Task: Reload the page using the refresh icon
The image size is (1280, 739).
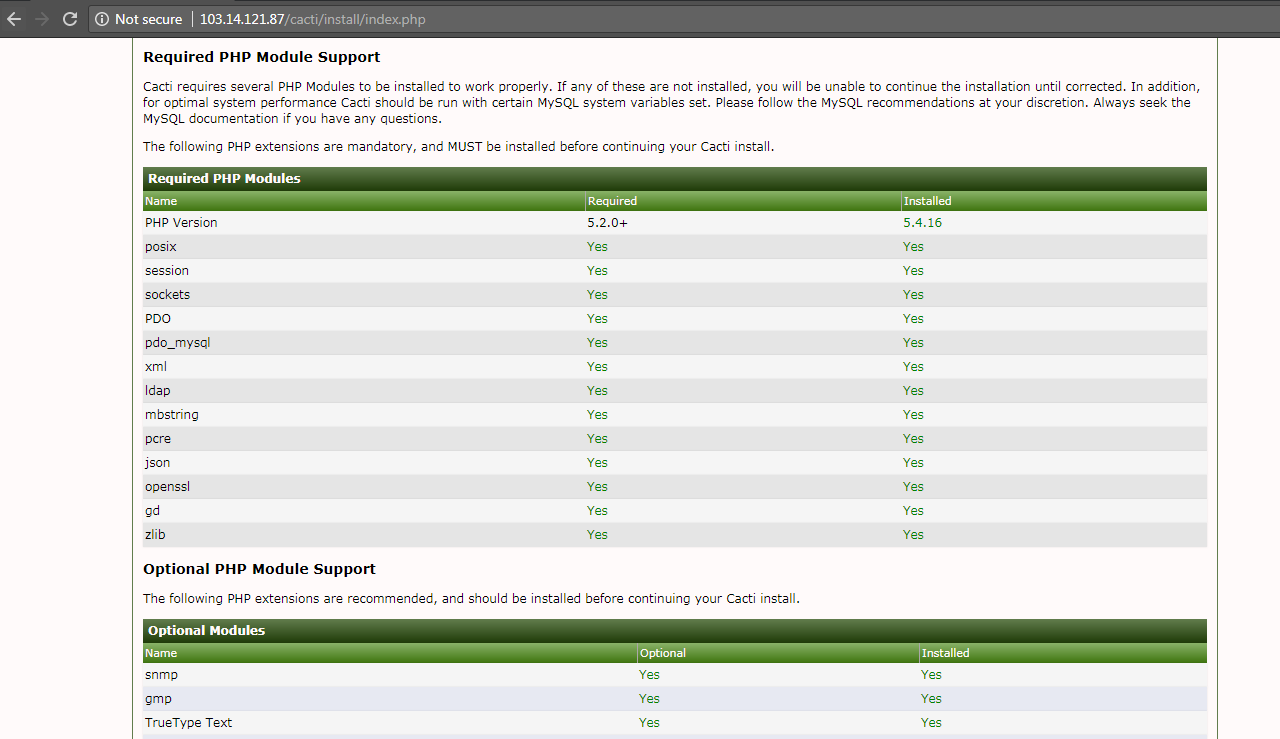Action: (x=69, y=18)
